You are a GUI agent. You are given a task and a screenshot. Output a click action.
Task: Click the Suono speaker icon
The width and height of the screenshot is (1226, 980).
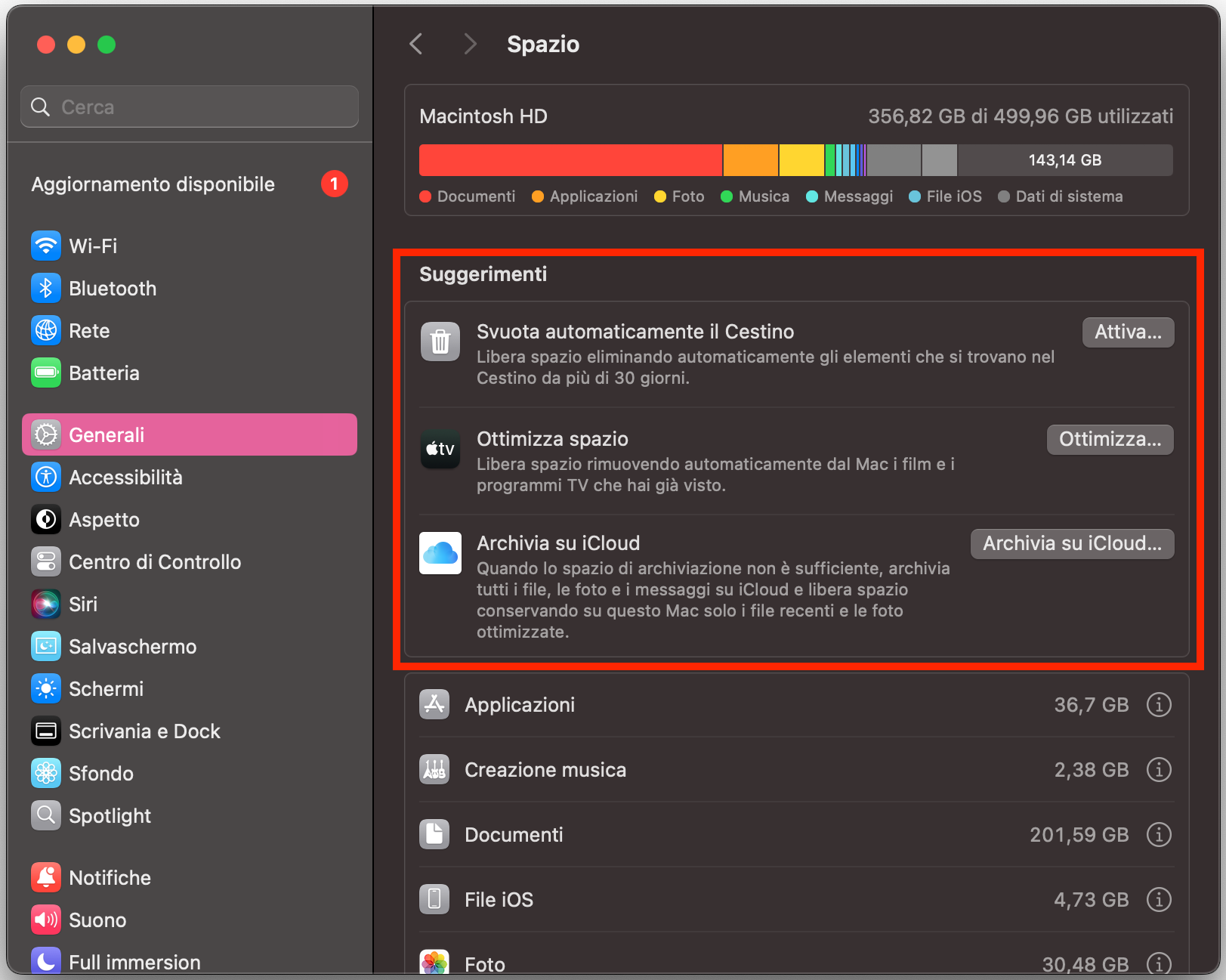click(46, 920)
